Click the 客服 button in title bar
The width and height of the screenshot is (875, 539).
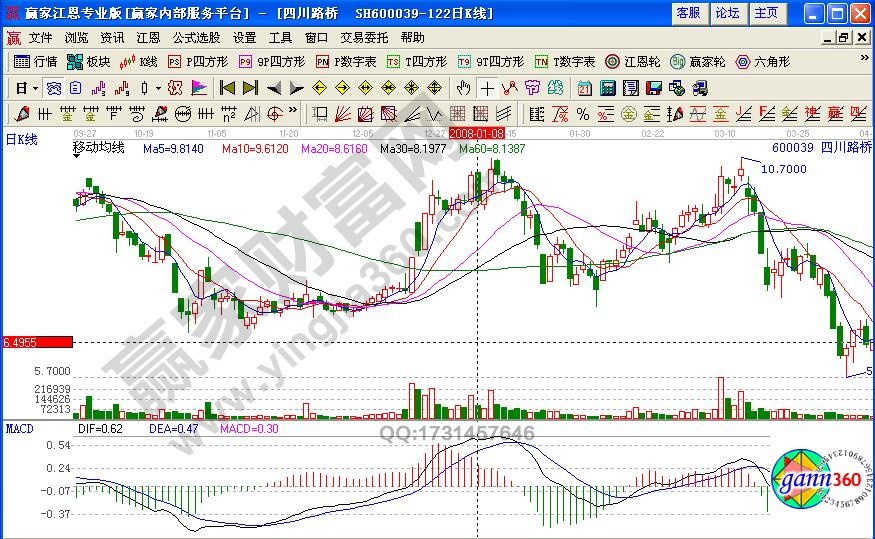tap(688, 13)
